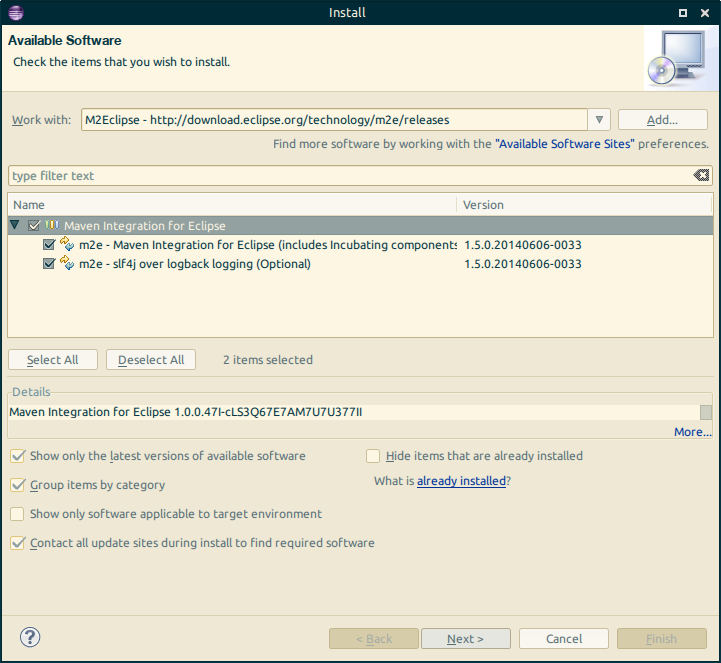Screen dimensions: 721x663
Task: Toggle Contact all update sites checkbox
Action: pos(17,543)
